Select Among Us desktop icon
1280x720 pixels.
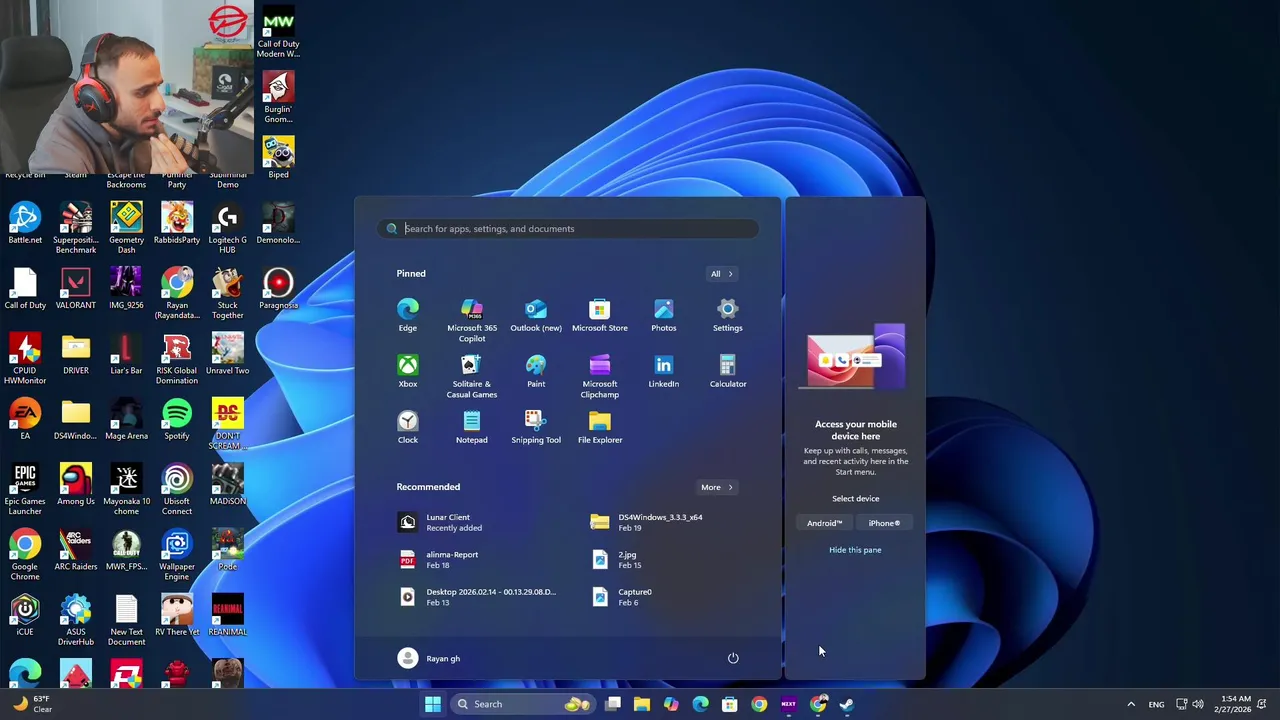(x=76, y=485)
